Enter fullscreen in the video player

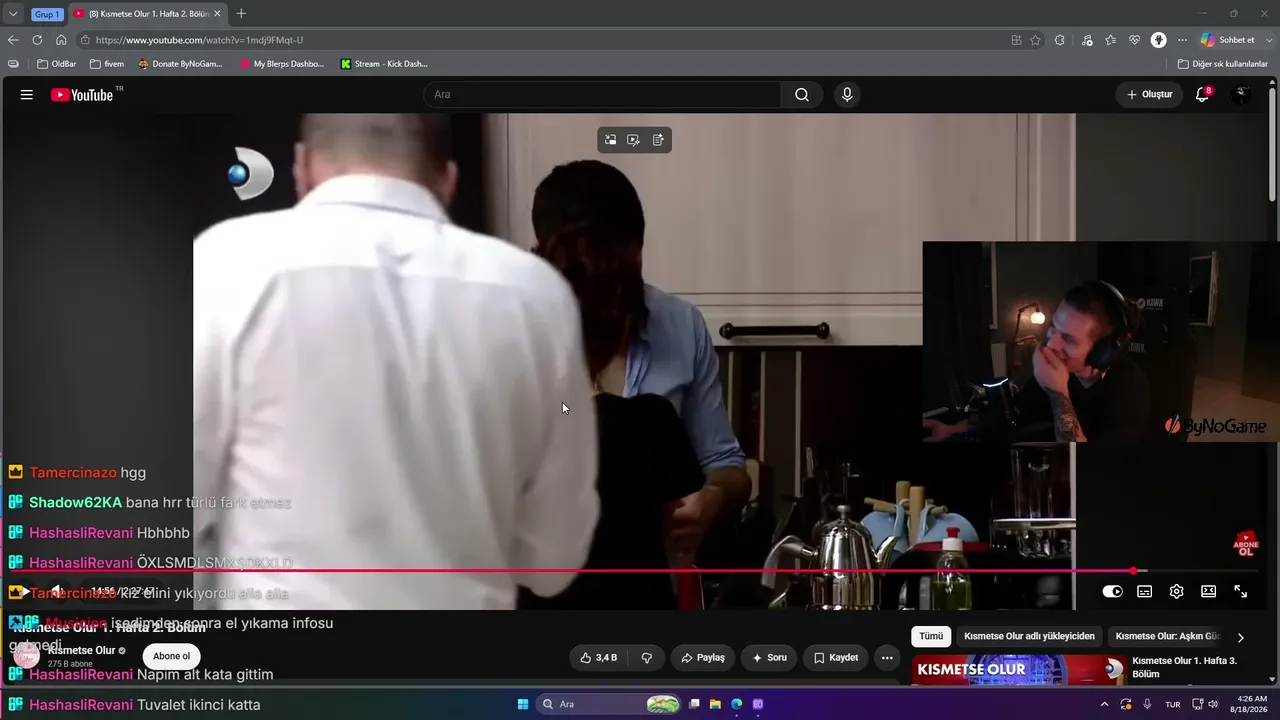[1241, 592]
